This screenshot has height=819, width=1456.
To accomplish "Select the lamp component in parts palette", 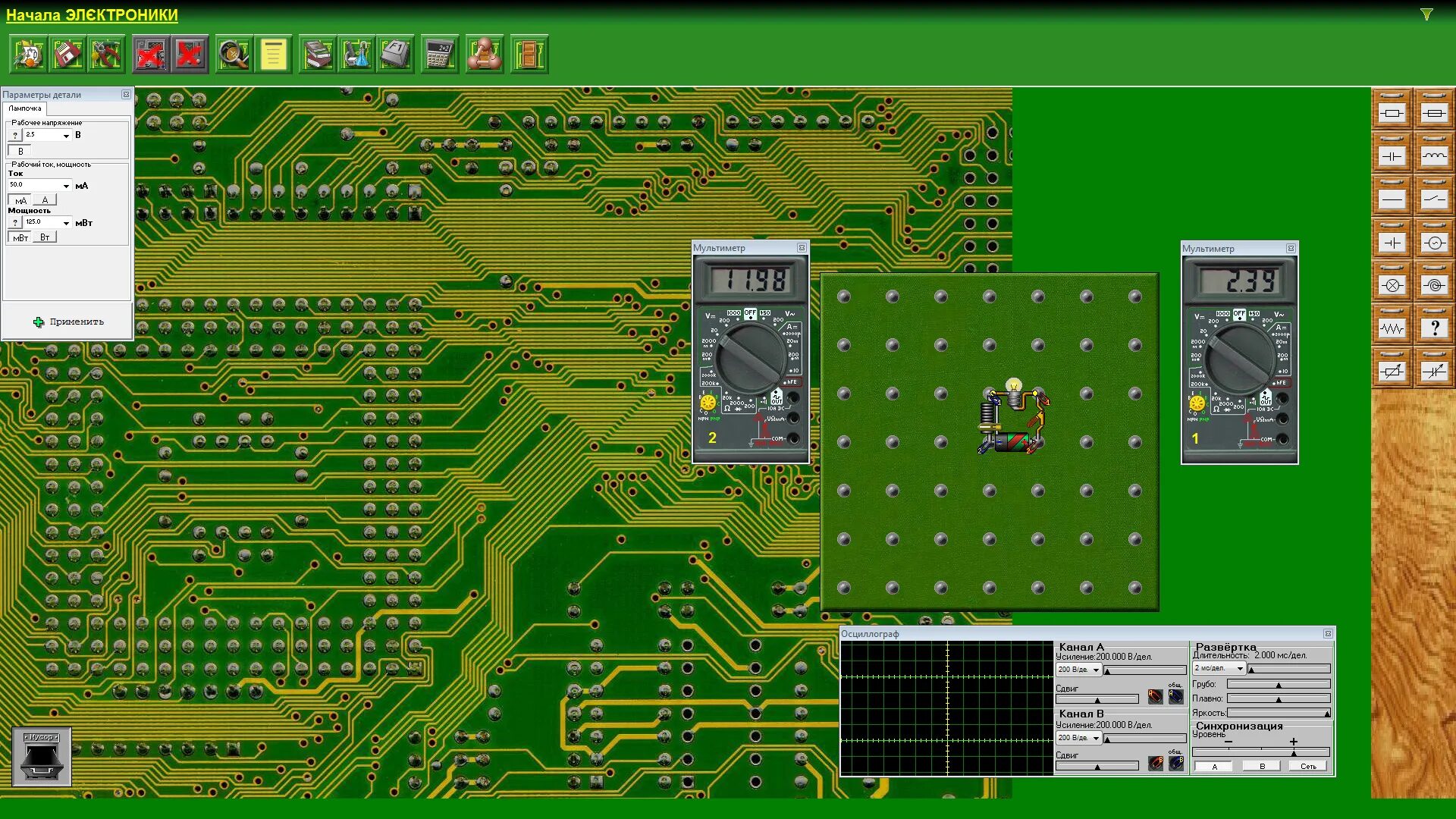I will click(x=1392, y=286).
